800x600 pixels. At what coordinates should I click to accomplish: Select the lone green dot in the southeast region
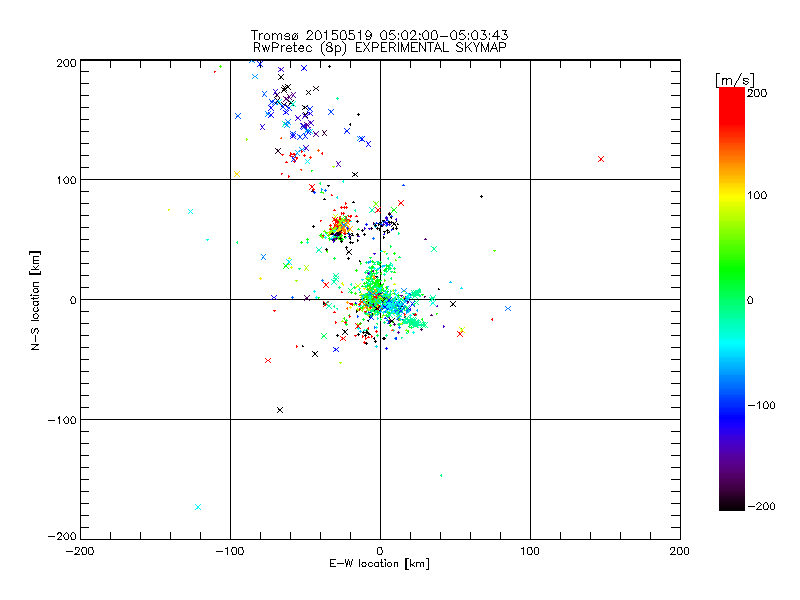tap(441, 476)
